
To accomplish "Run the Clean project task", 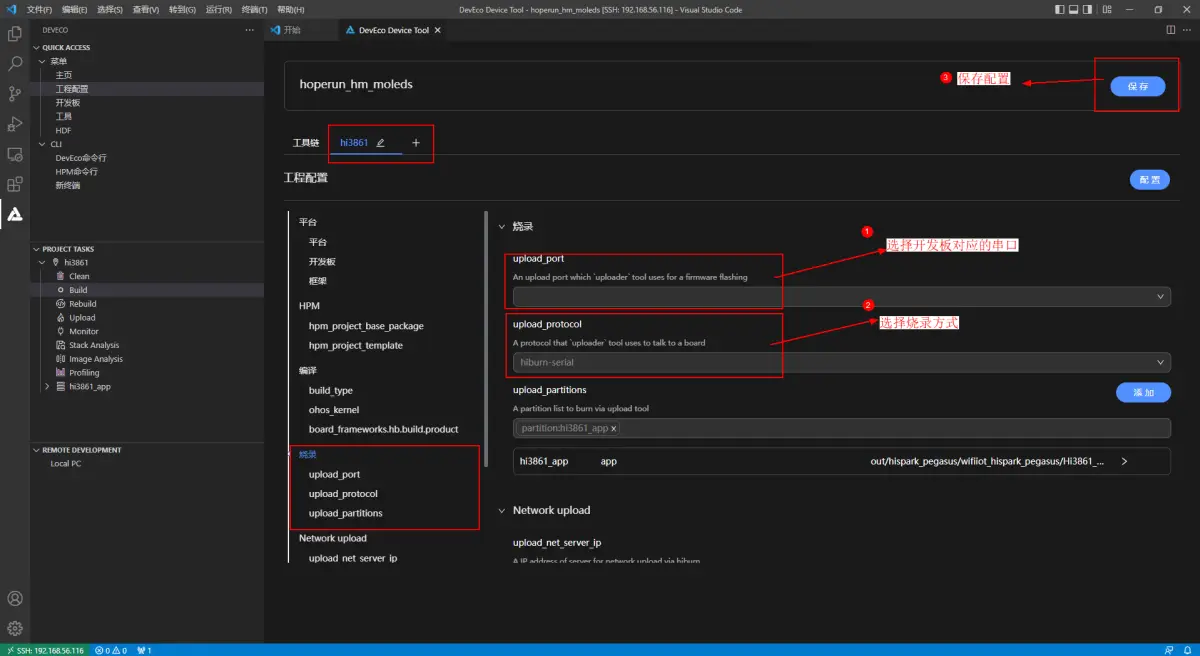I will click(79, 276).
